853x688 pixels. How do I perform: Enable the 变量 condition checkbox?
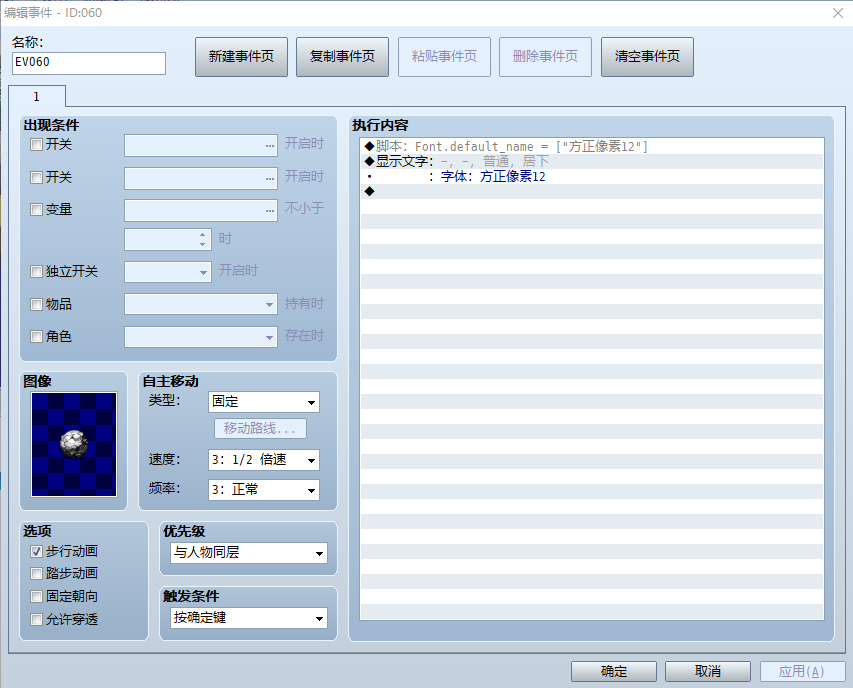[x=36, y=209]
